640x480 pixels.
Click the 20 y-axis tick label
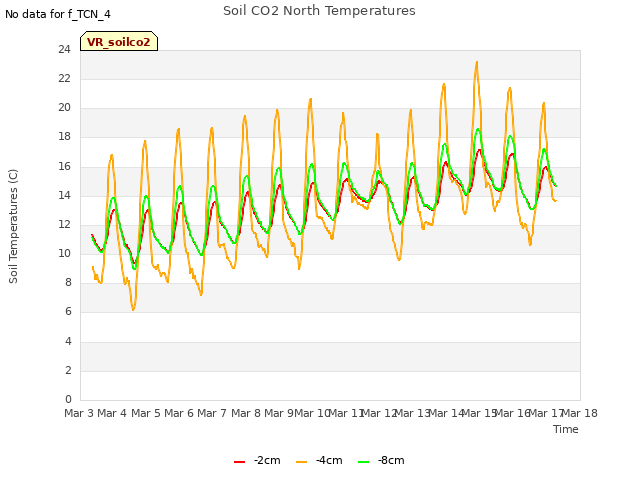click(64, 108)
